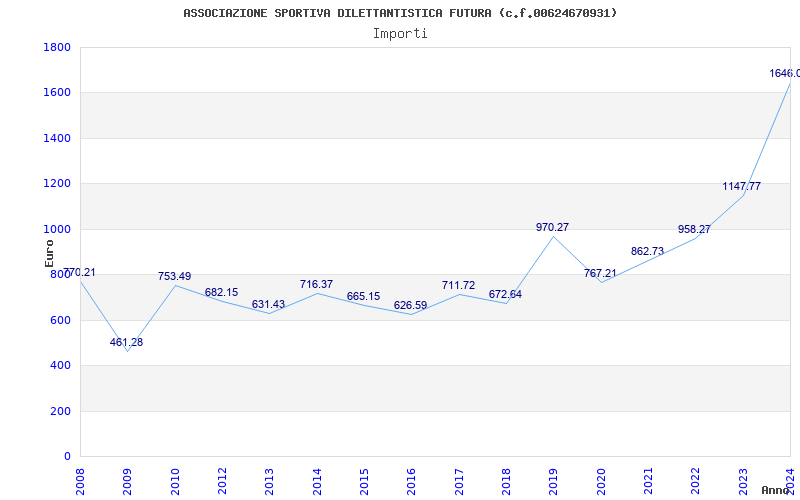The height and width of the screenshot is (500, 800).
Task: Select the 711.72 data label
Action: tap(458, 285)
